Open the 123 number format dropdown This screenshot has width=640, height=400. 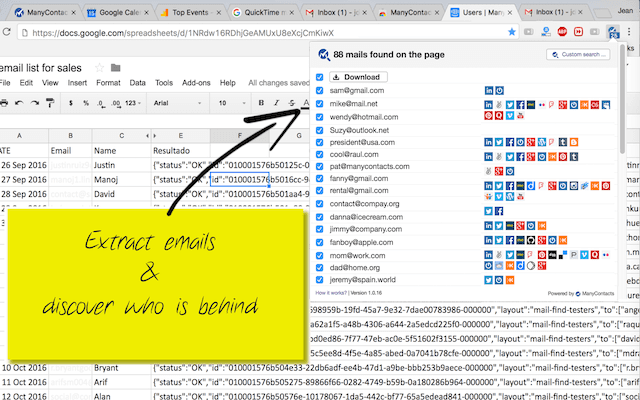(133, 103)
